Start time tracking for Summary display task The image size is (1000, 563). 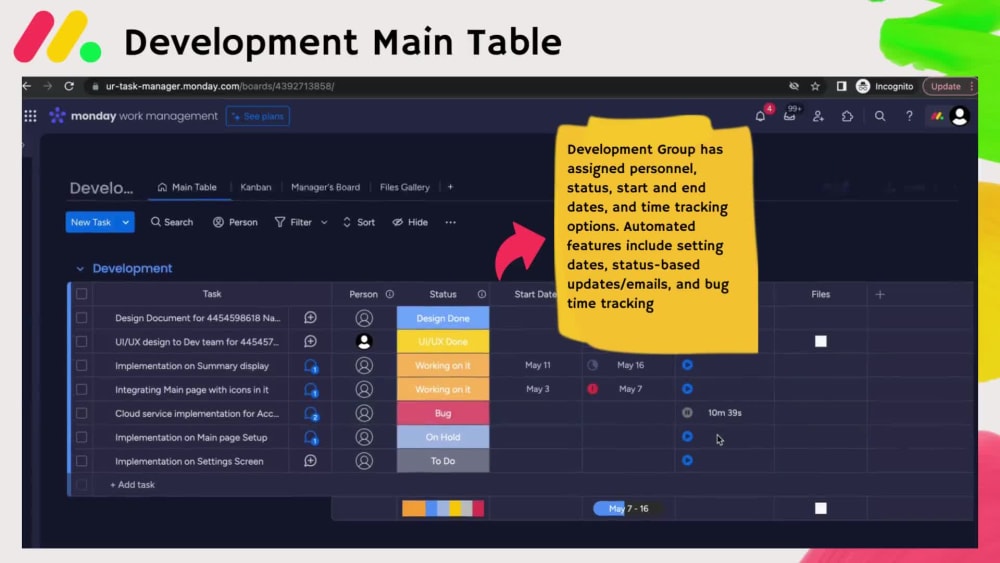pos(687,365)
